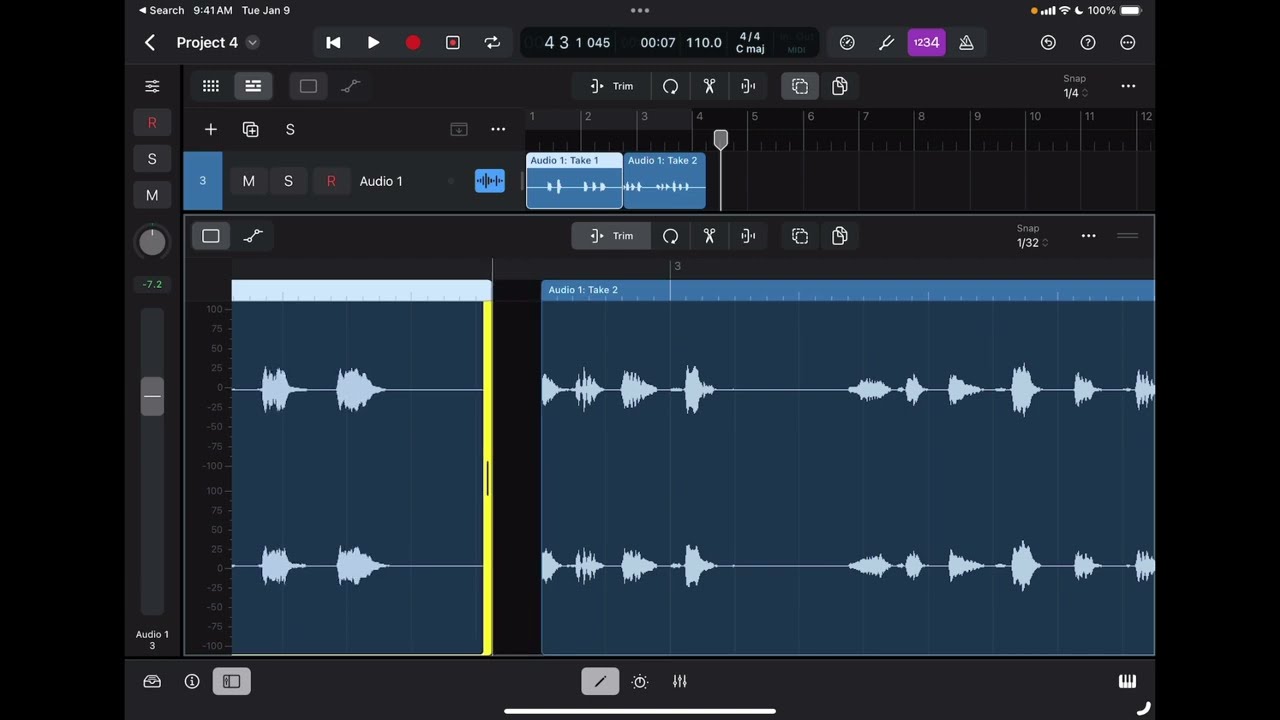Select the split-at-playhead tool in the editor
This screenshot has height=720, width=1280.
748,236
